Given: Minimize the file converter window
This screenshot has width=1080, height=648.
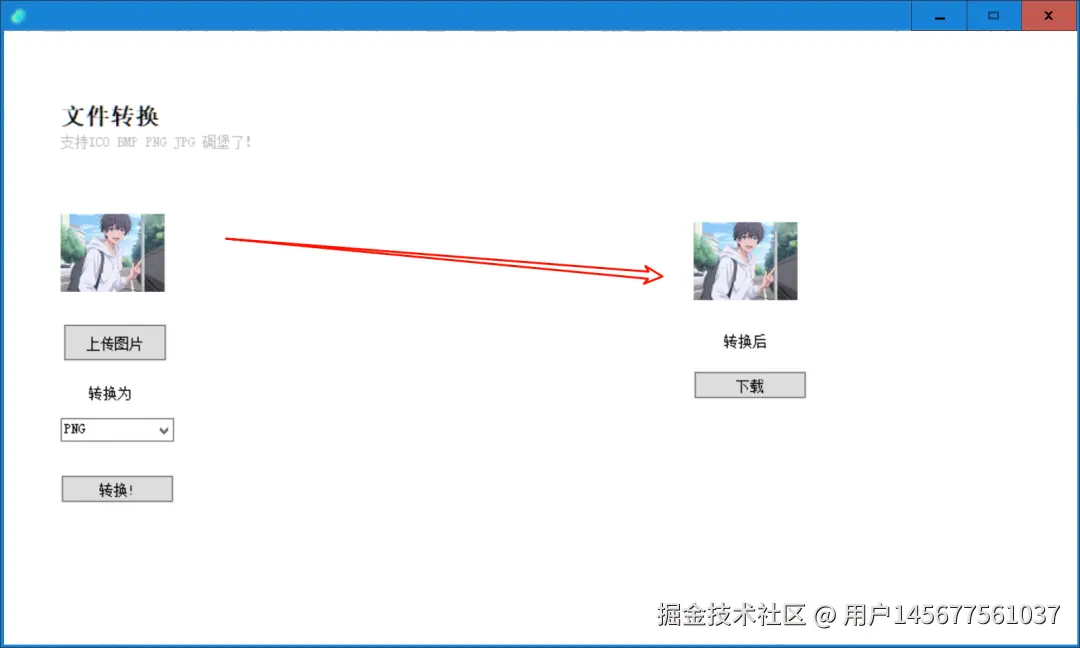Looking at the screenshot, I should click(x=939, y=15).
